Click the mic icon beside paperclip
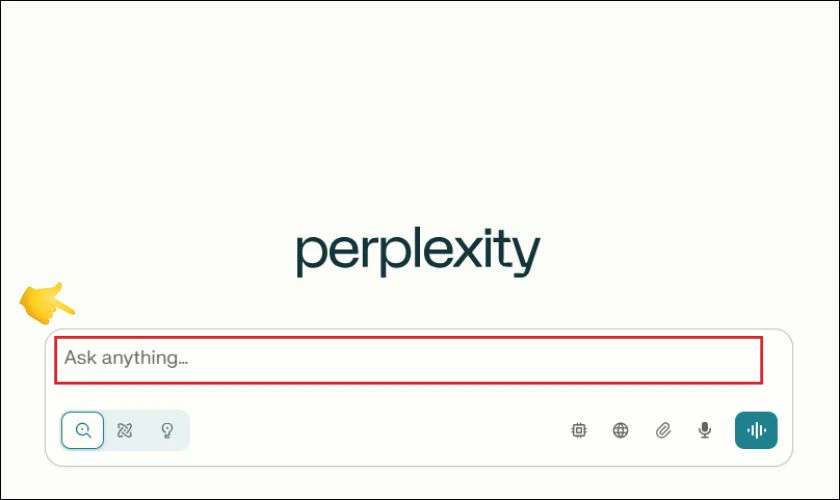 pos(705,430)
